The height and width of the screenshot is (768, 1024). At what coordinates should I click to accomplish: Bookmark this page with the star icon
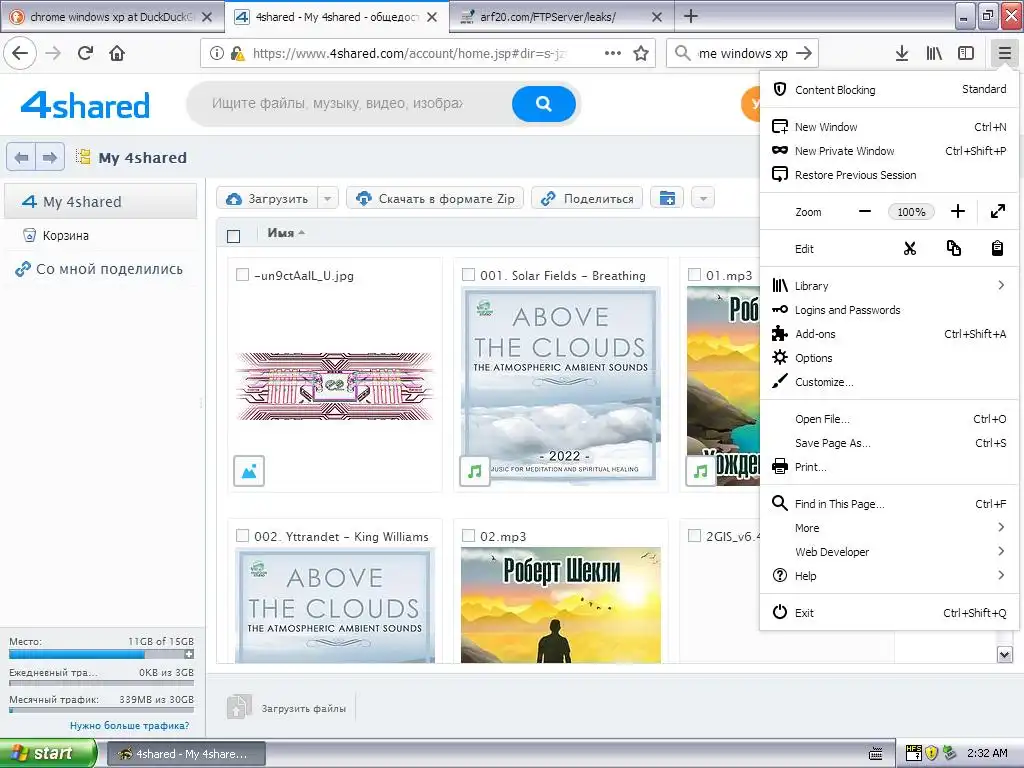pos(641,53)
